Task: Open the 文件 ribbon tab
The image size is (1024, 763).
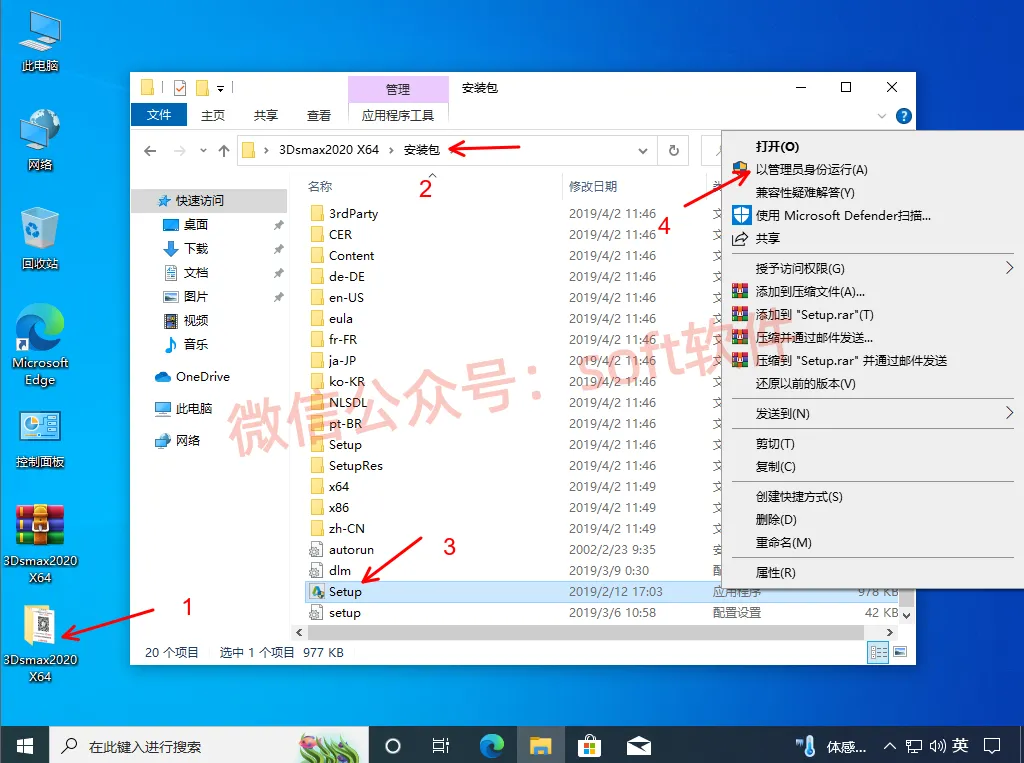Action: [x=159, y=115]
